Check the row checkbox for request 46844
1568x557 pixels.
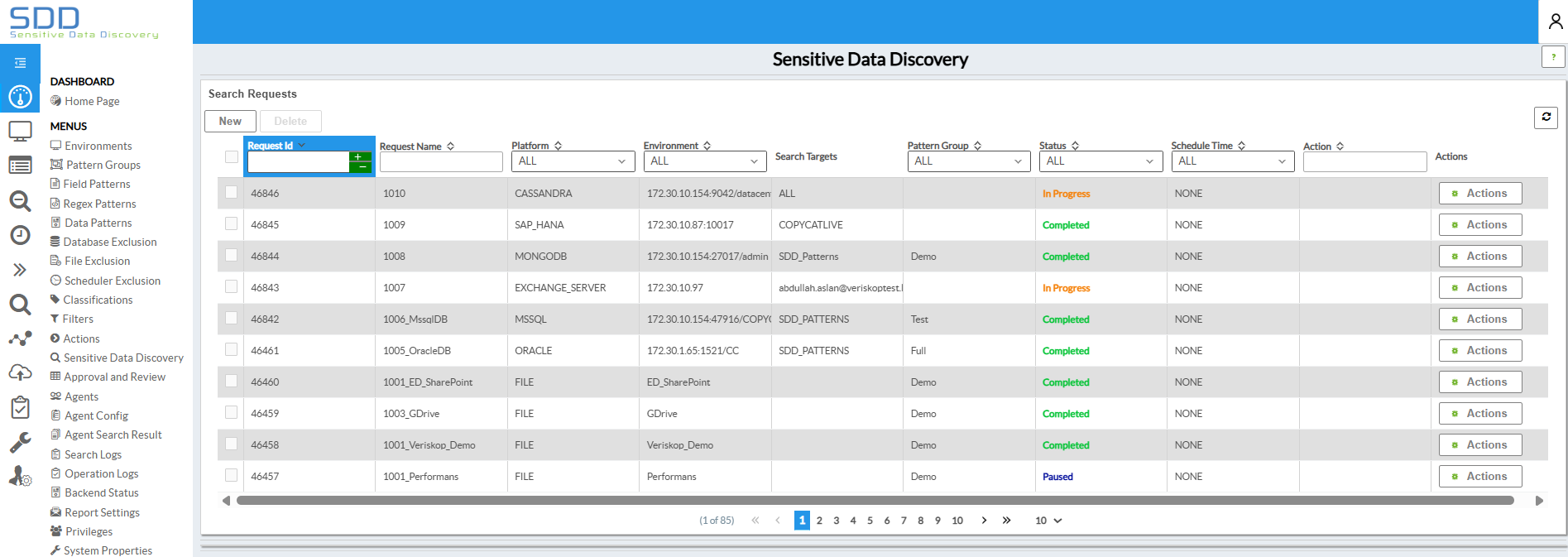[x=232, y=255]
